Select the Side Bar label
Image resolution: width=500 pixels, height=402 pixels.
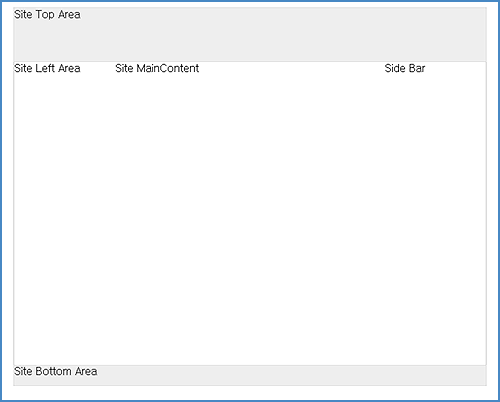(x=405, y=68)
